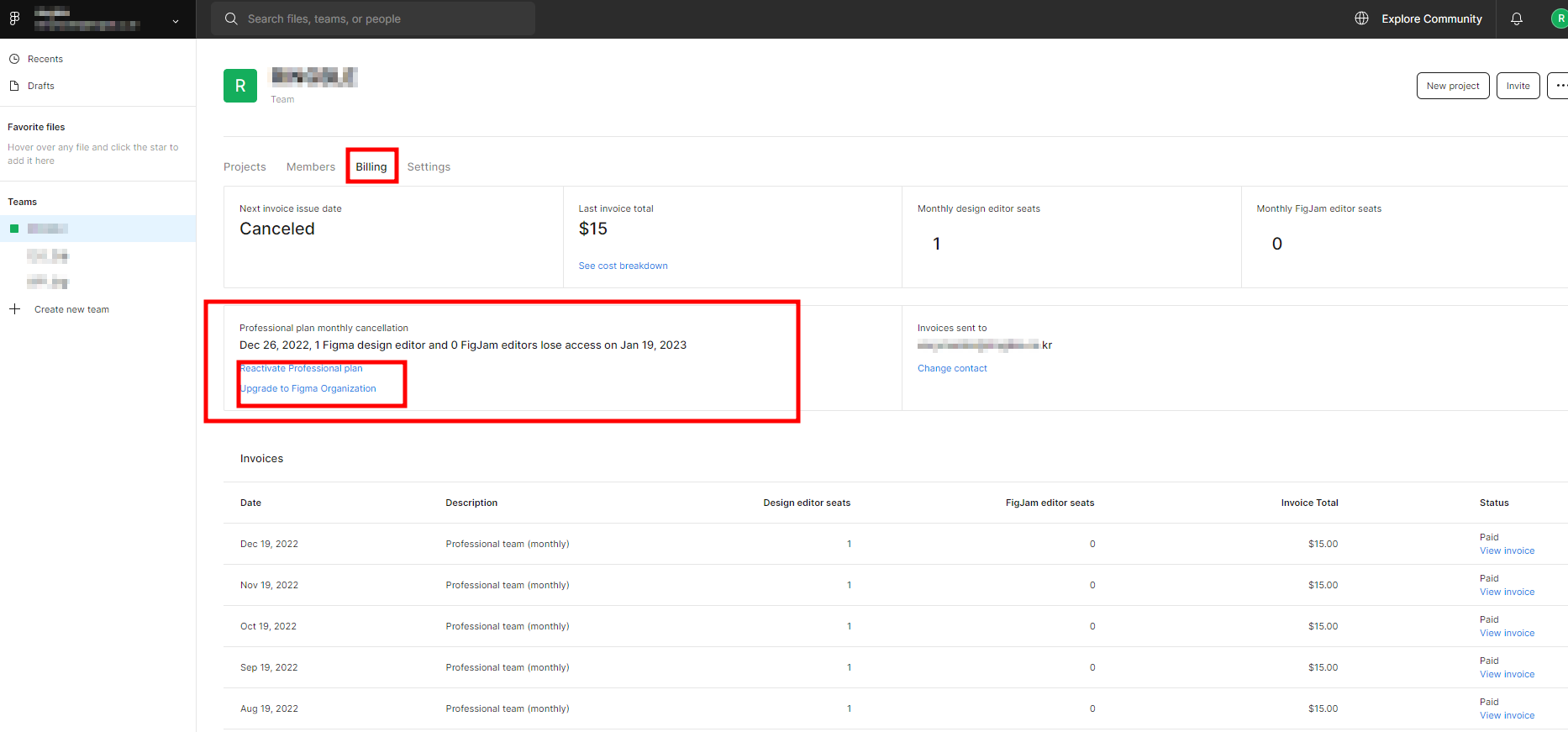
Task: Switch to the Settings tab
Action: pyautogui.click(x=429, y=167)
